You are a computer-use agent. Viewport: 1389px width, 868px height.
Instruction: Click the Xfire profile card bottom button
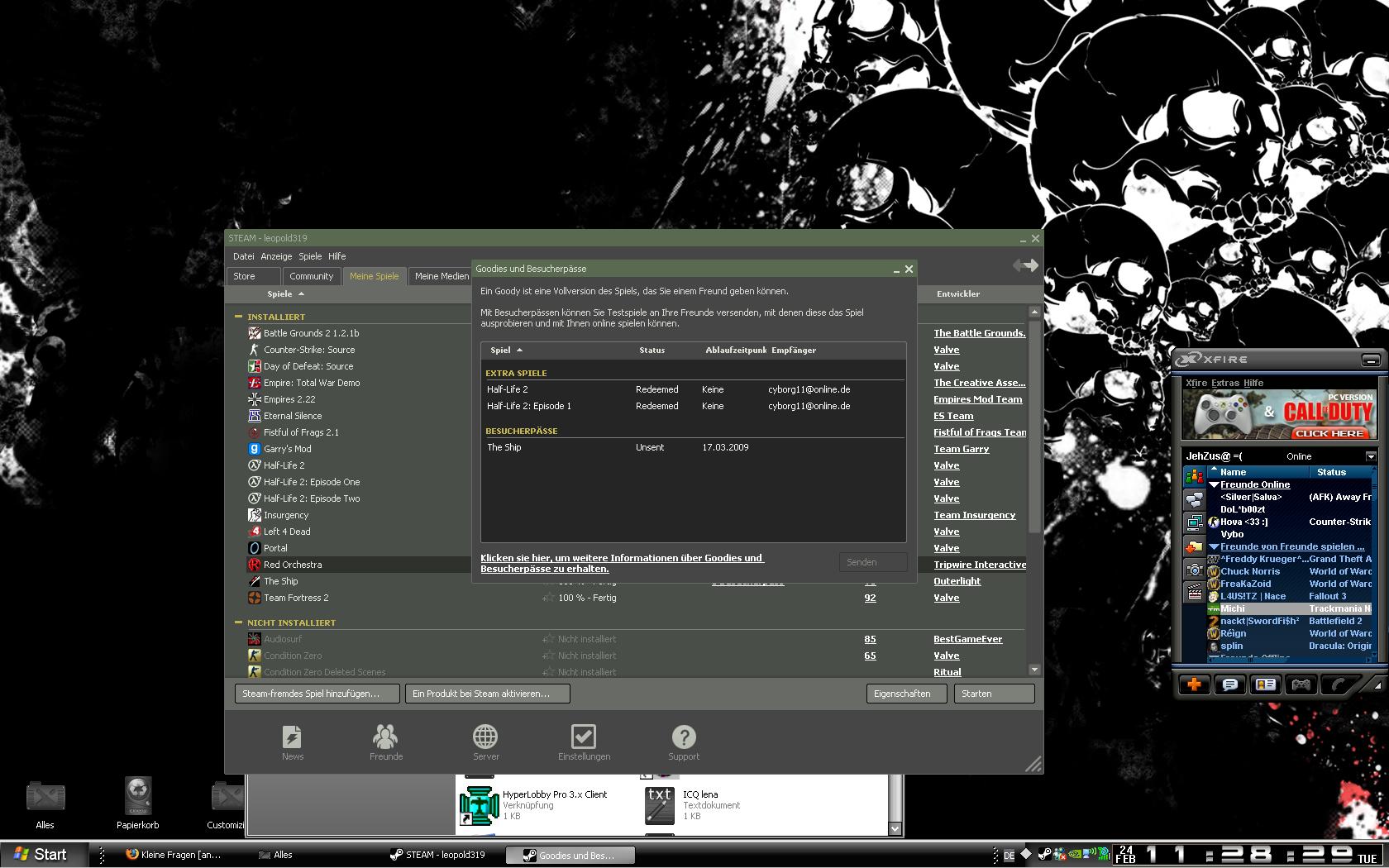[x=1266, y=684]
